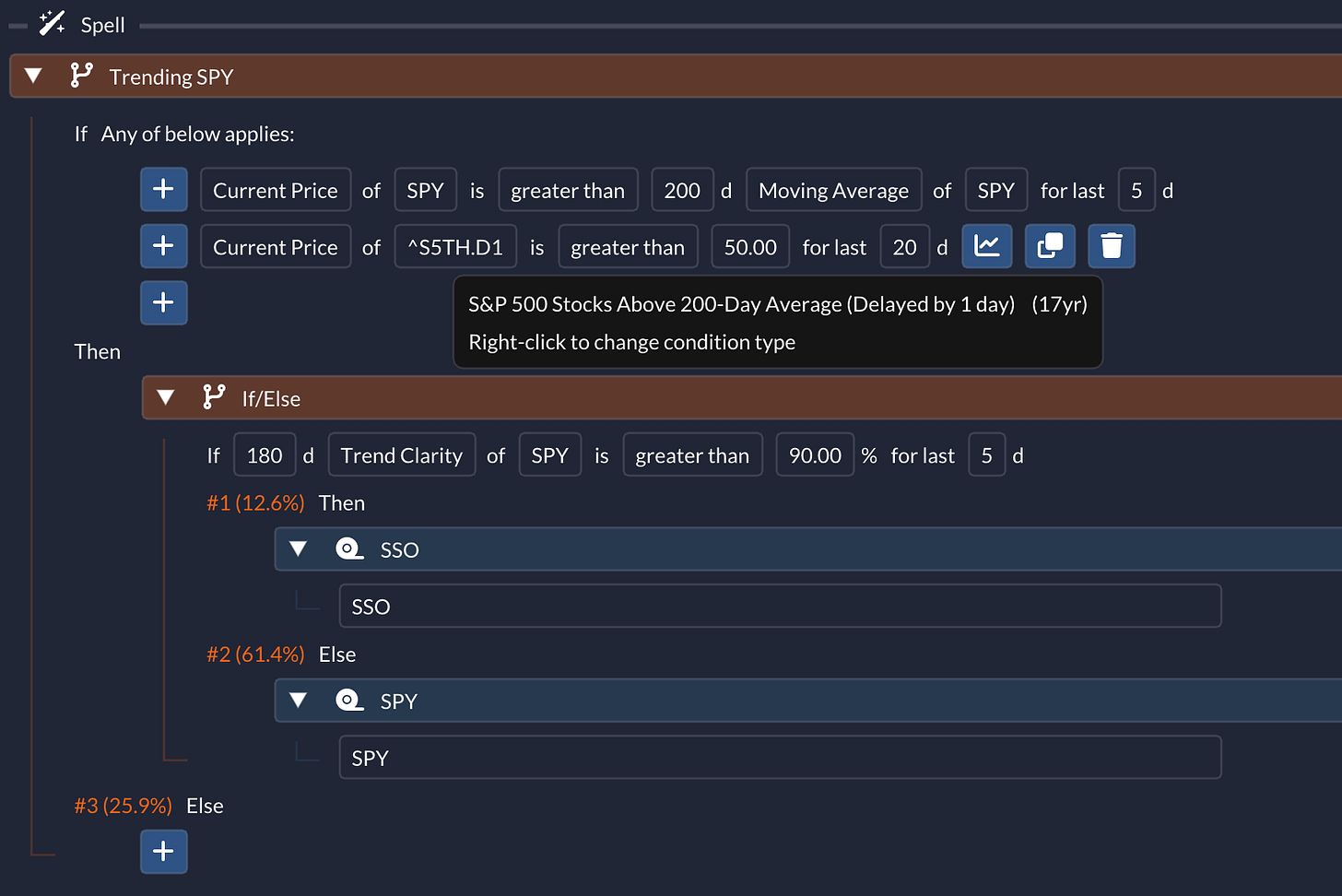
Task: Open the Current Price dropdown in the first condition
Action: (x=276, y=190)
